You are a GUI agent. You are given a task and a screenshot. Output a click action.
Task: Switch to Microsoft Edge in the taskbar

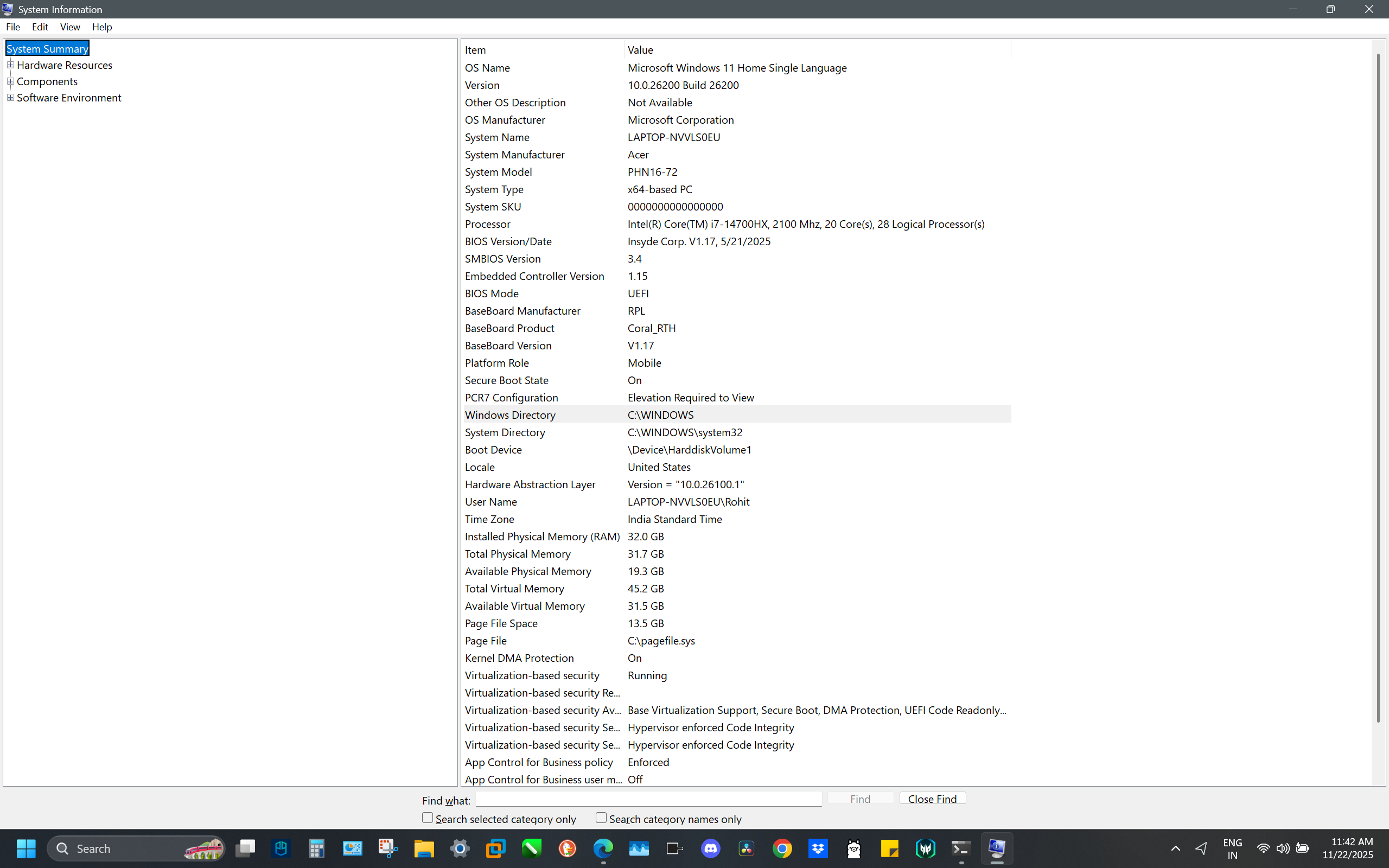point(603,848)
